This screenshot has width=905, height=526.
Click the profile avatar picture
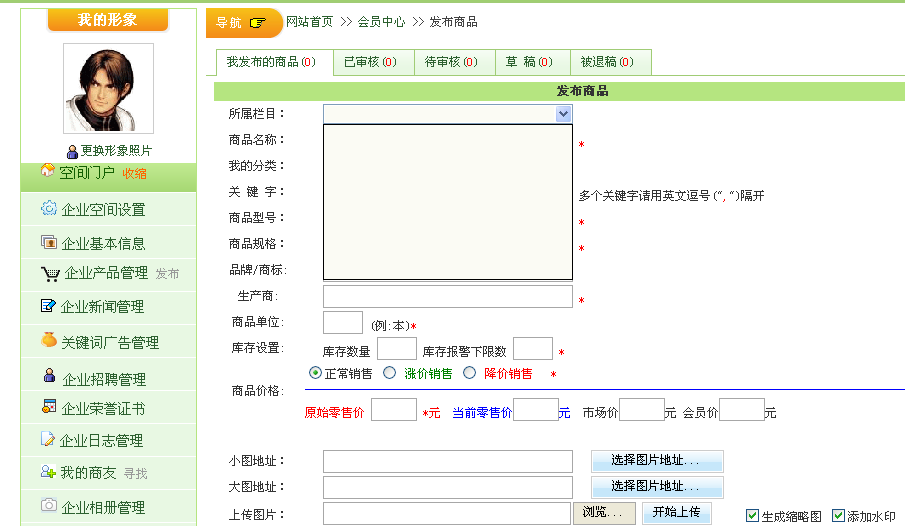pos(109,88)
